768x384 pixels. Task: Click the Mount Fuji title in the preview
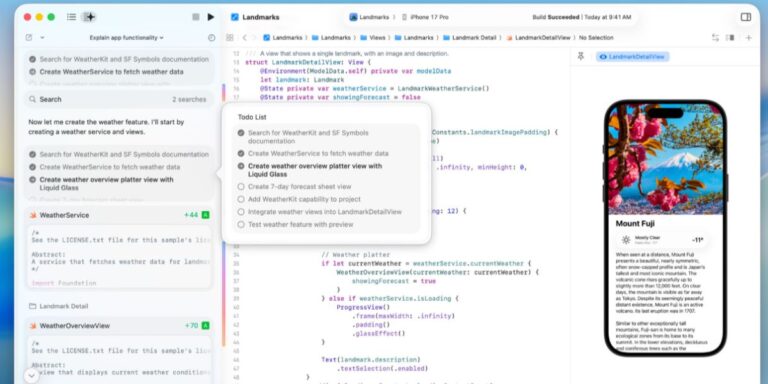635,224
